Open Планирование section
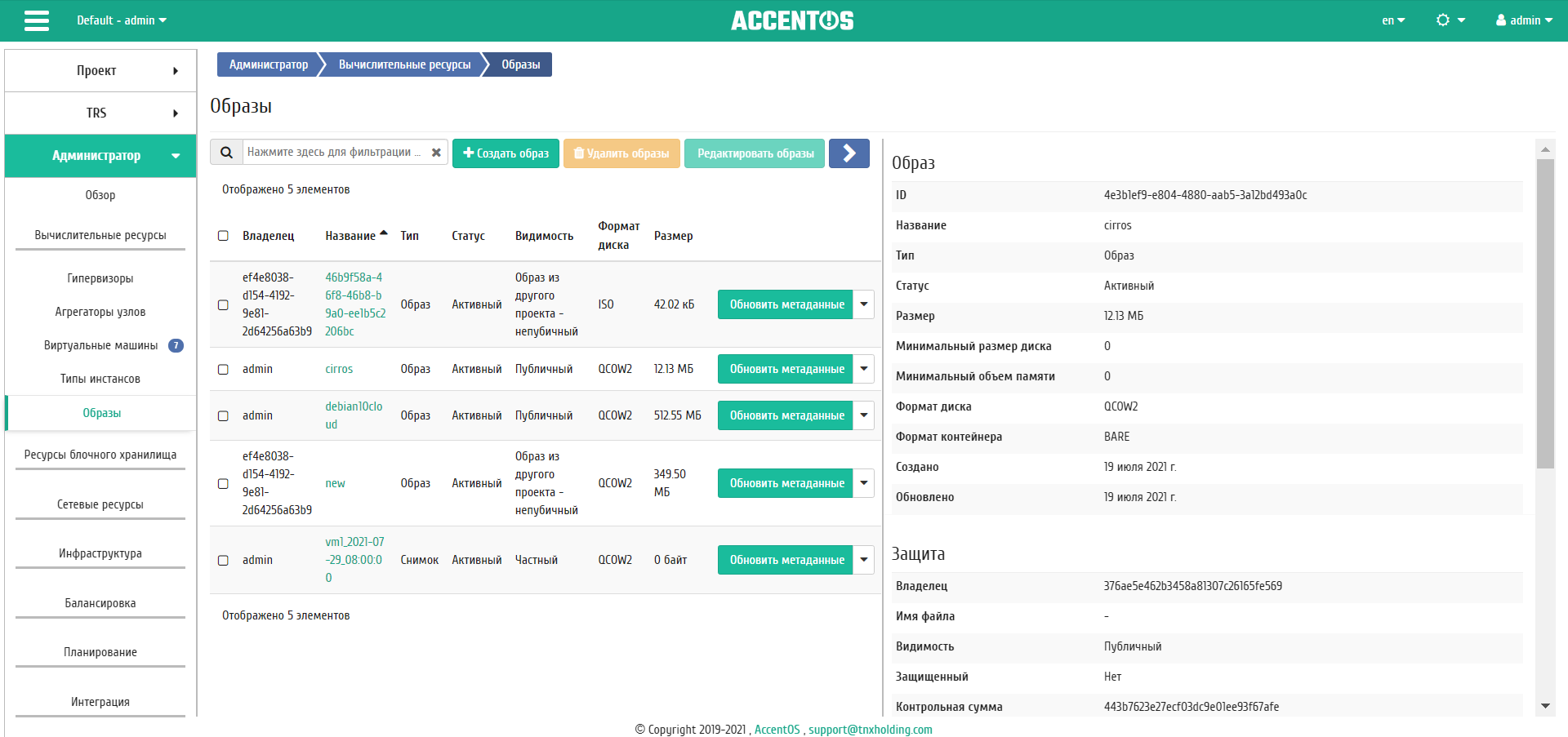1568x737 pixels. tap(100, 652)
